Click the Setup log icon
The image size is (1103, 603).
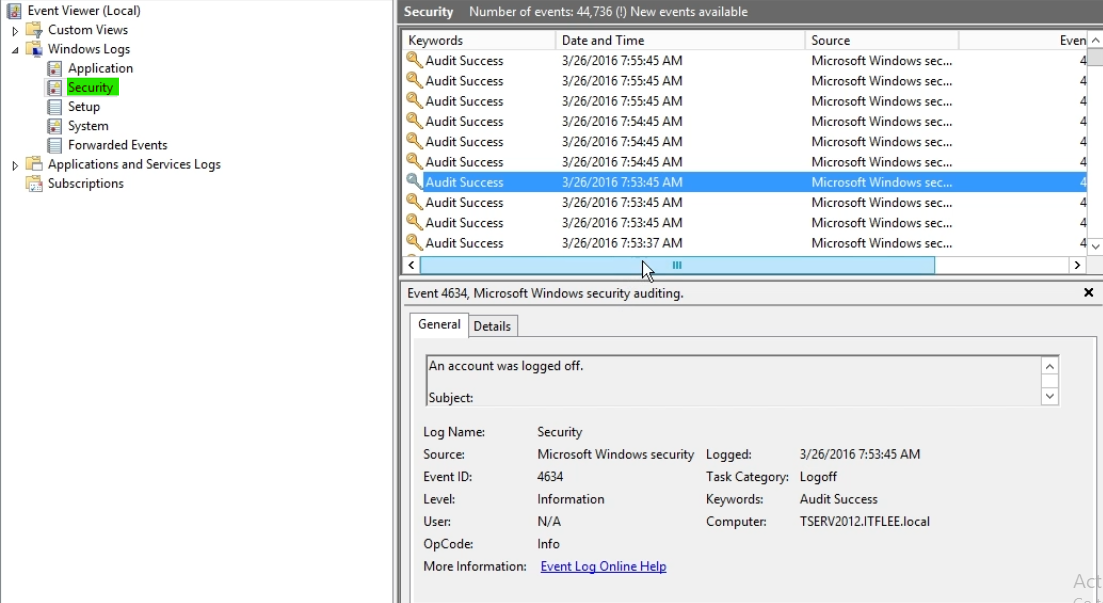coord(55,107)
